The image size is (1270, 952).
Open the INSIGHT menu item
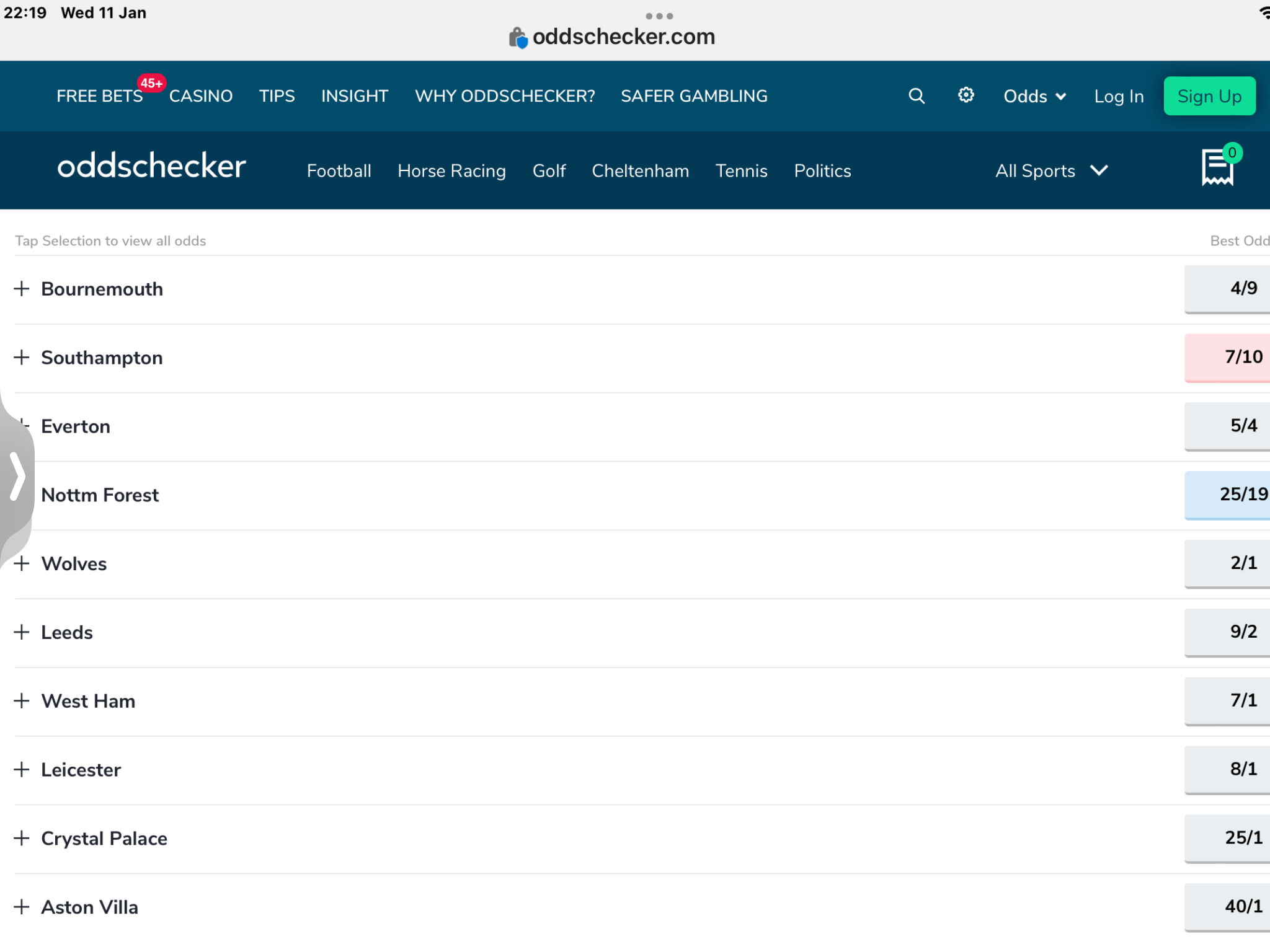click(x=355, y=96)
